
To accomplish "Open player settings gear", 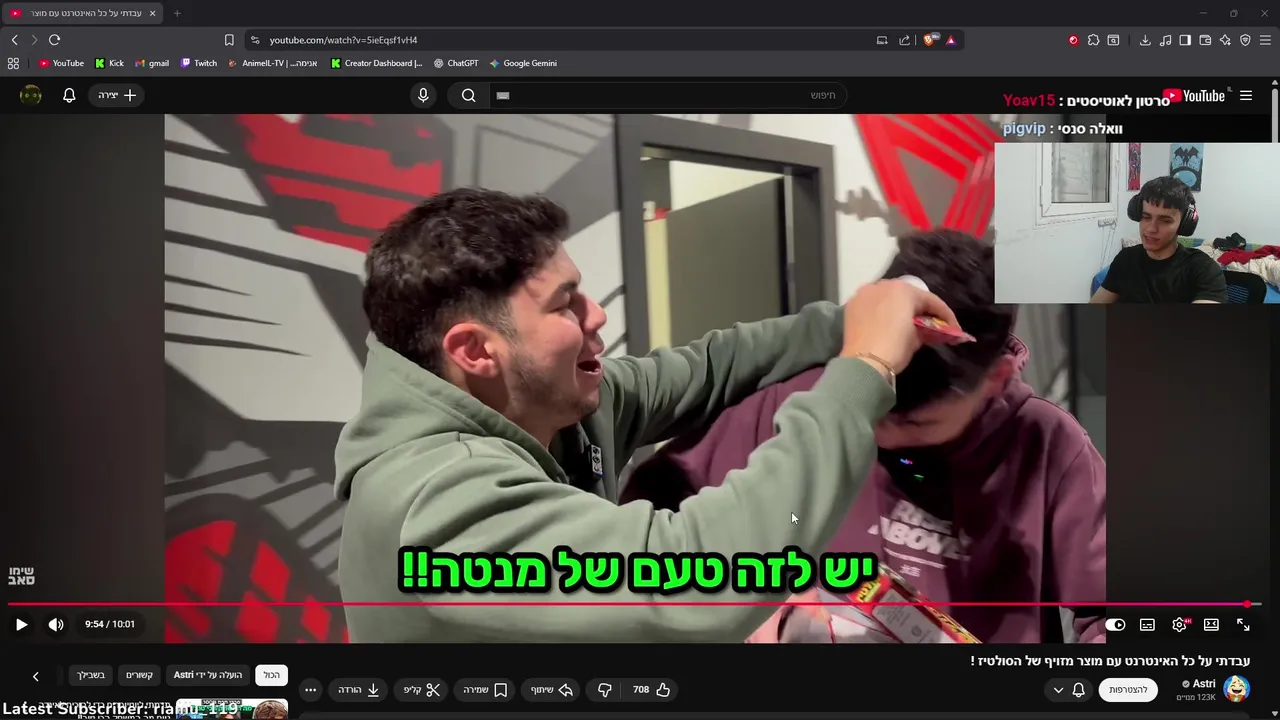I will [1179, 624].
